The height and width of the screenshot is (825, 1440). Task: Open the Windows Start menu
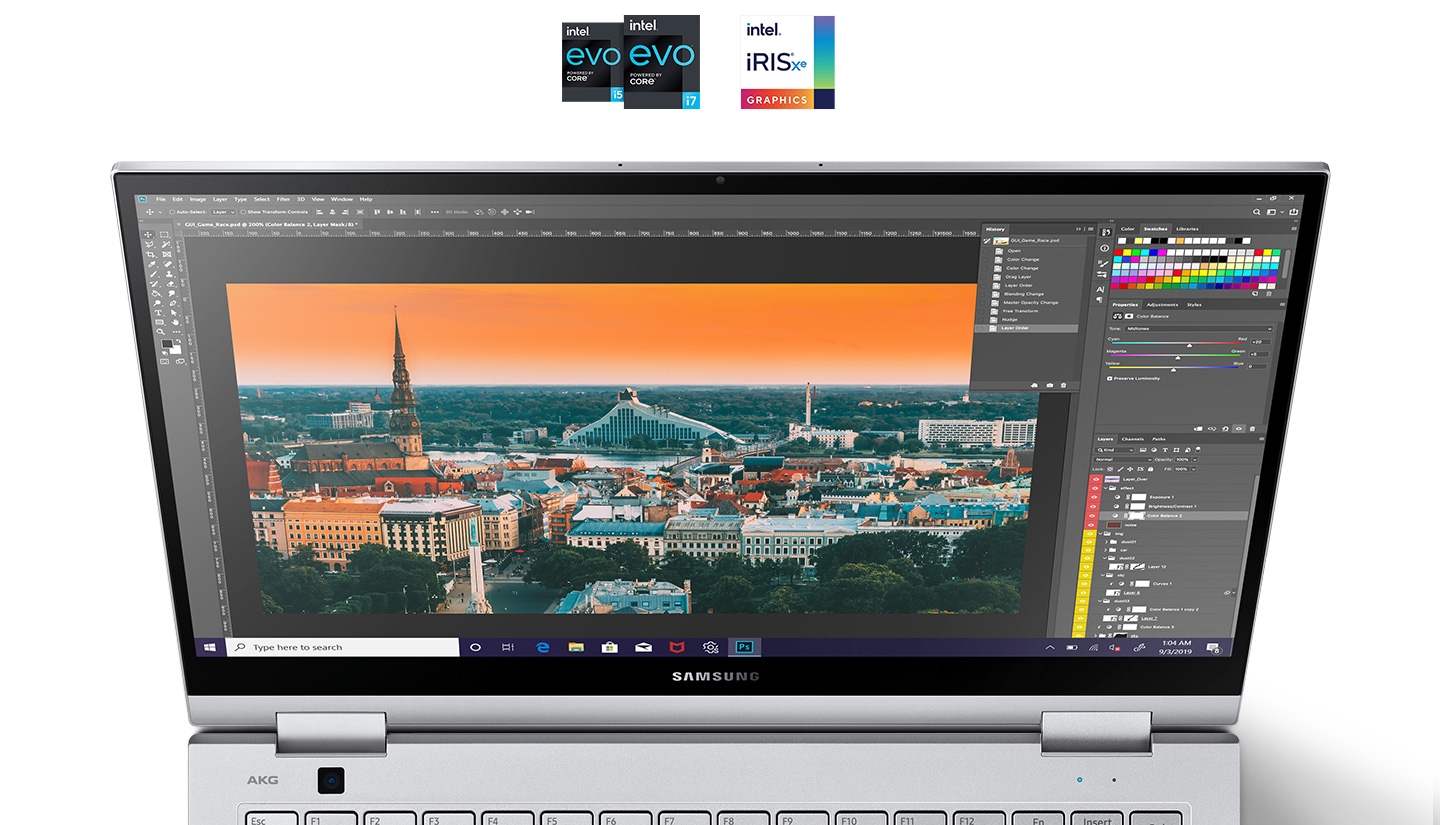click(209, 647)
